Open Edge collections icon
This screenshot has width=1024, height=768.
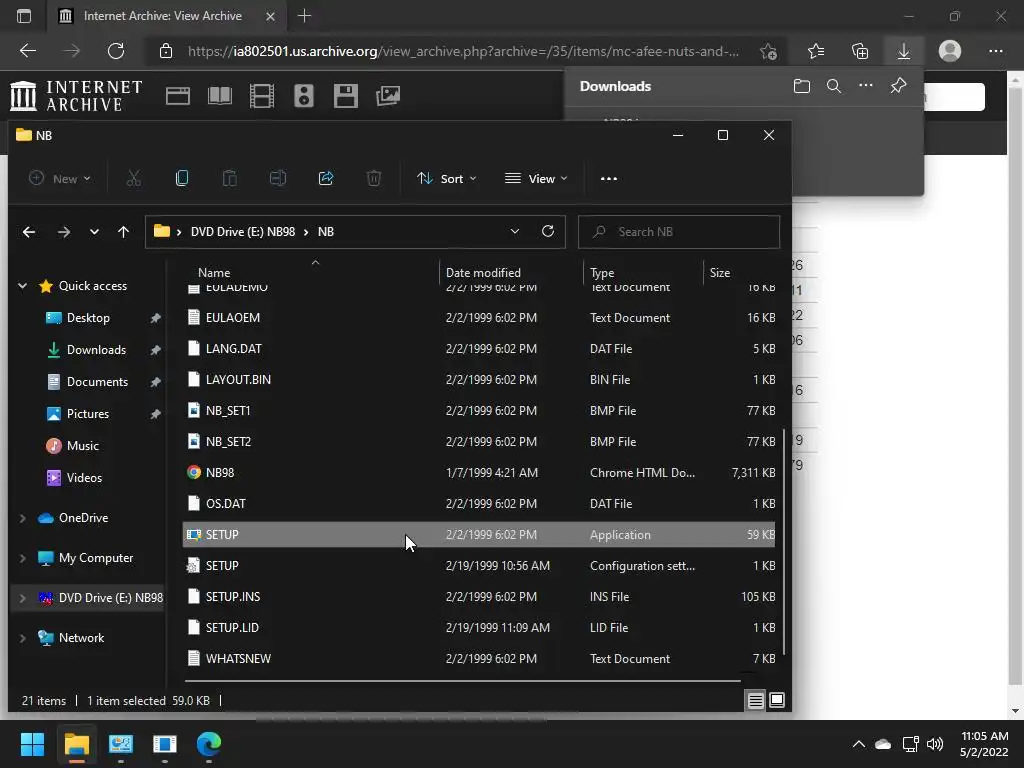point(860,51)
